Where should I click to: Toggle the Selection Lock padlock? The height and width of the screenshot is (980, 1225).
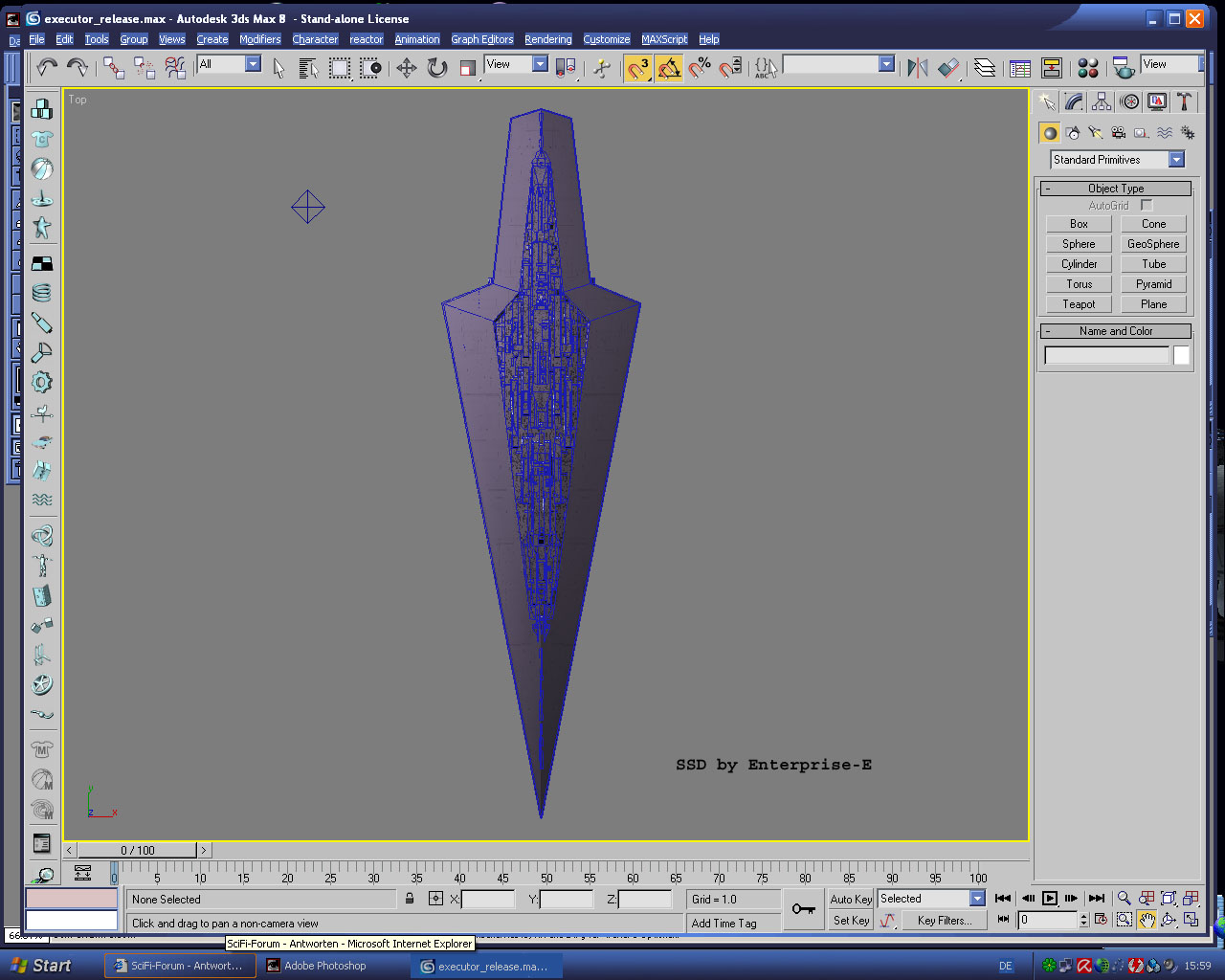point(410,899)
